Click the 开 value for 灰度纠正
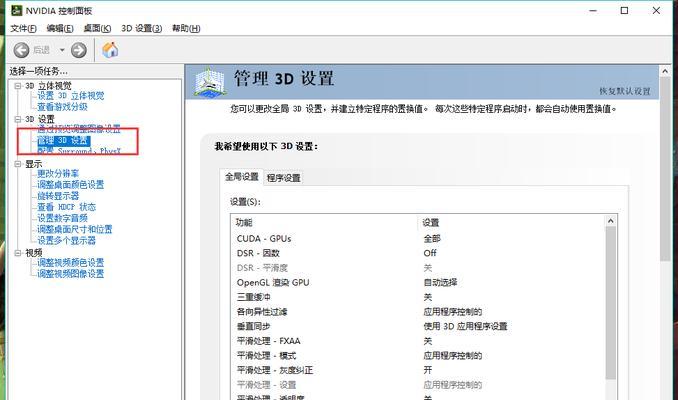Image resolution: width=678 pixels, height=400 pixels. (428, 370)
